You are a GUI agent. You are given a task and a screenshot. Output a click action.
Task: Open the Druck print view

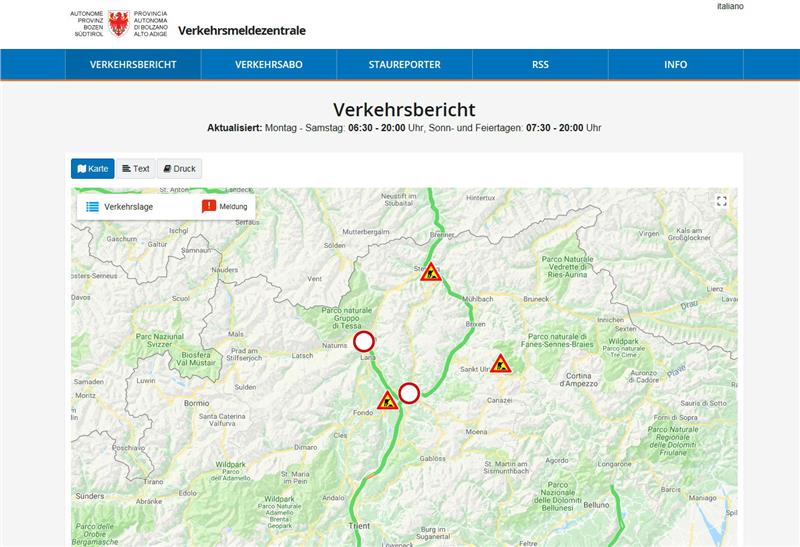coord(180,169)
